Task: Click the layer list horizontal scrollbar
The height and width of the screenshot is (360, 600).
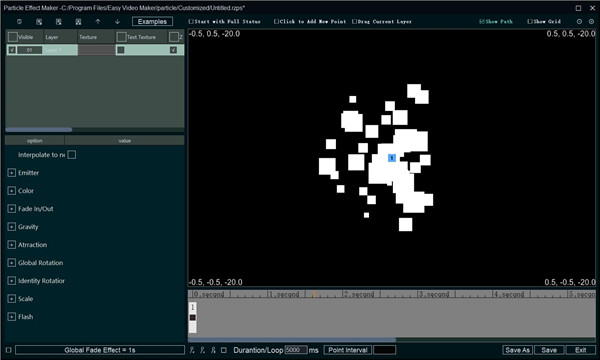Action: (x=39, y=130)
